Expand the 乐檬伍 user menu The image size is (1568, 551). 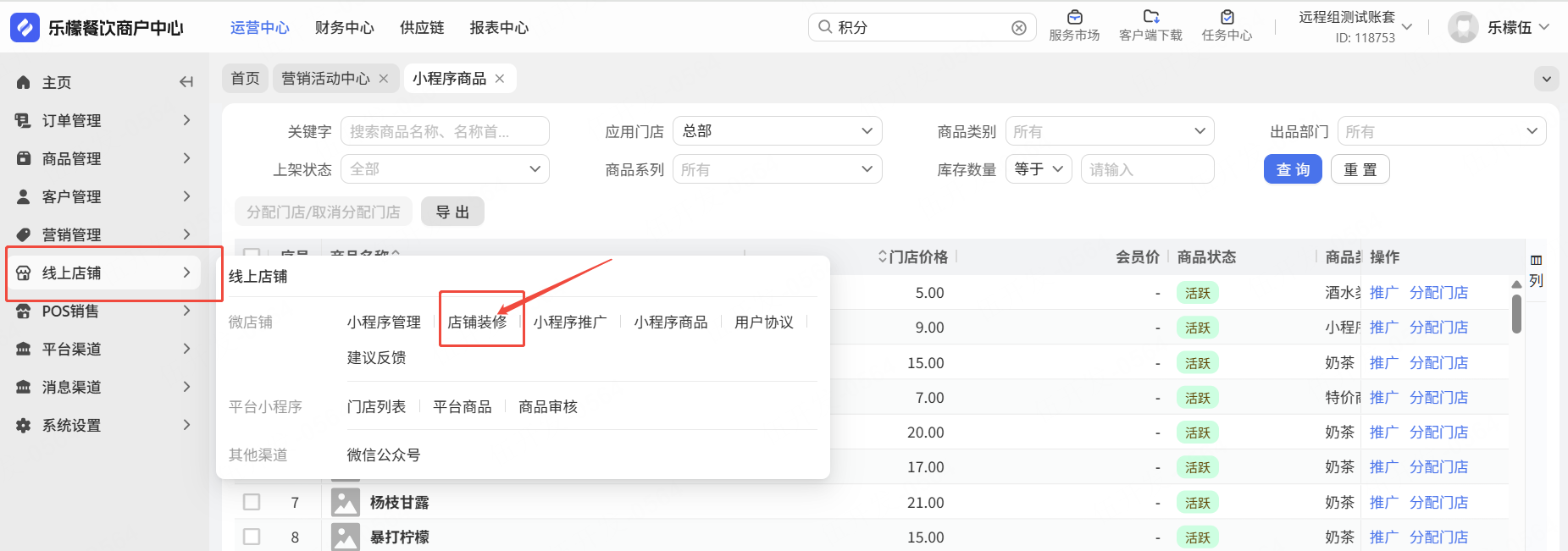click(1543, 27)
